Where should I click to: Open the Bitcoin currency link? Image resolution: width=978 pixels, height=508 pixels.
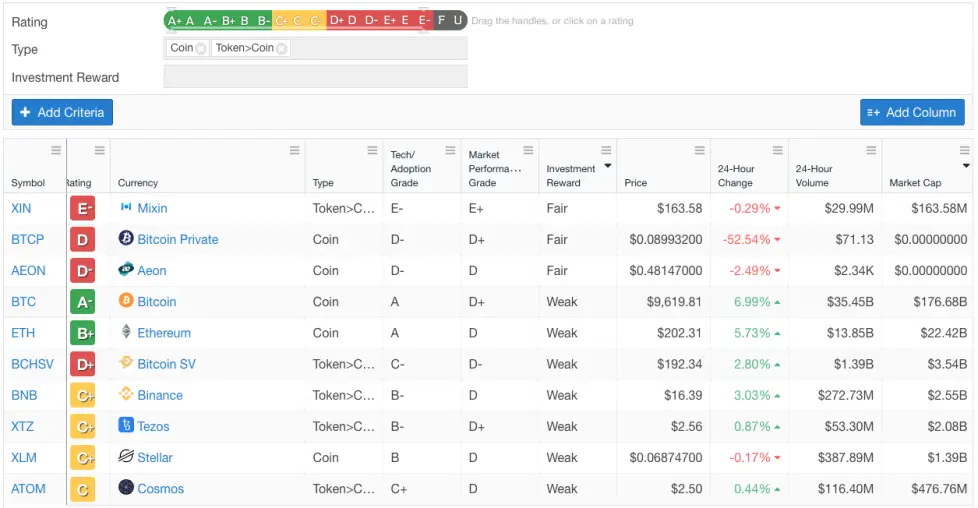(x=157, y=302)
